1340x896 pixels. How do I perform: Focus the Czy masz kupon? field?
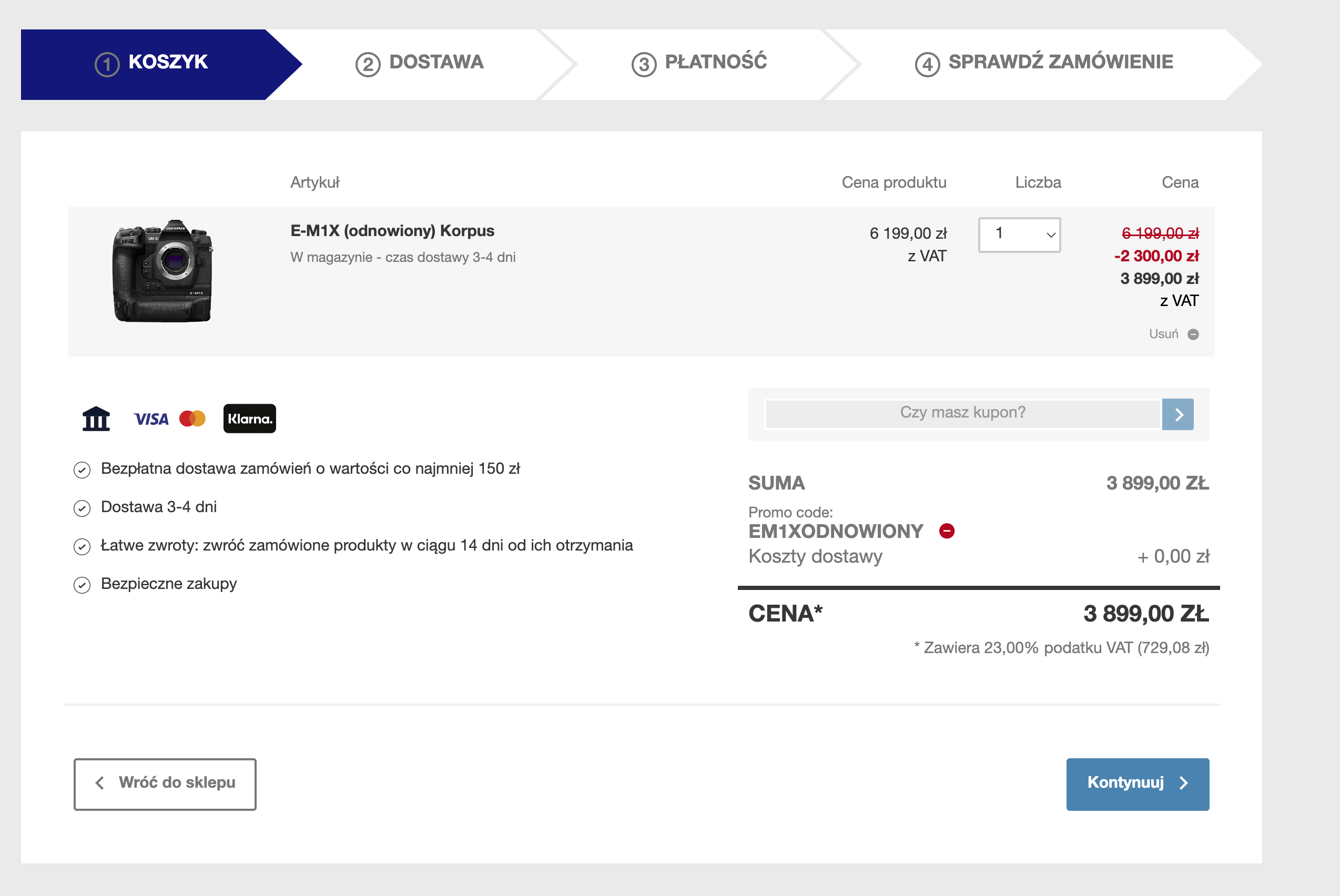coord(962,413)
